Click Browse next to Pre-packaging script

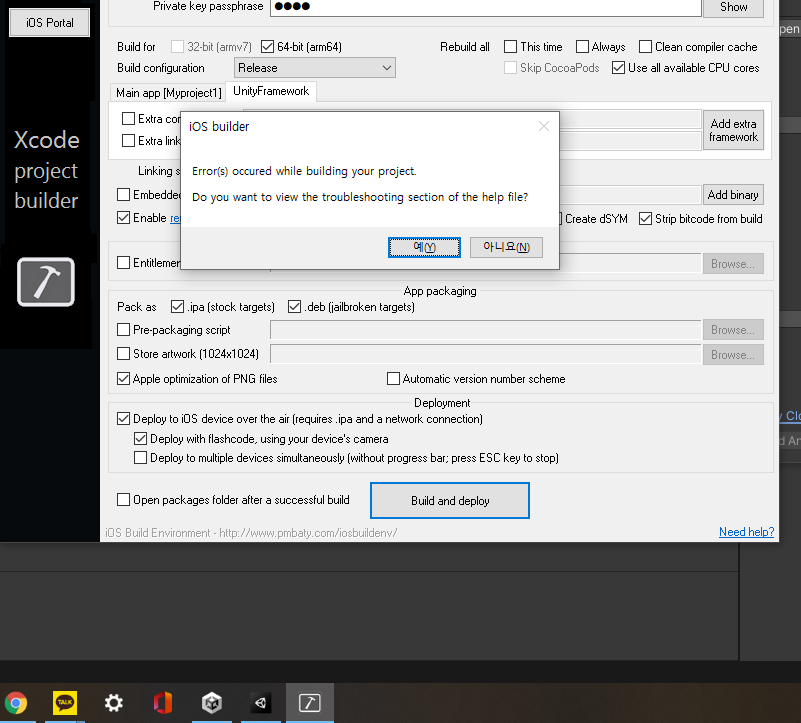pyautogui.click(x=733, y=330)
